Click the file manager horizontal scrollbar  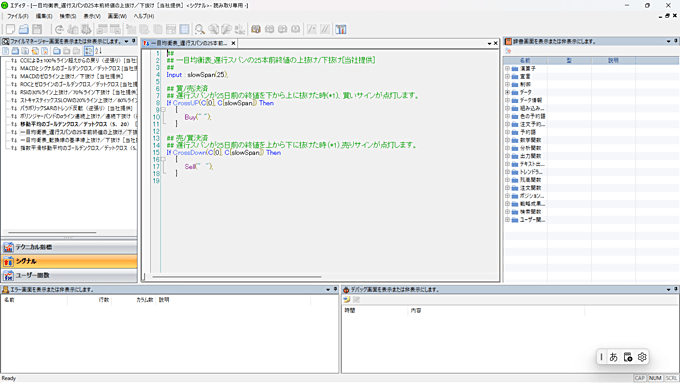[52, 232]
